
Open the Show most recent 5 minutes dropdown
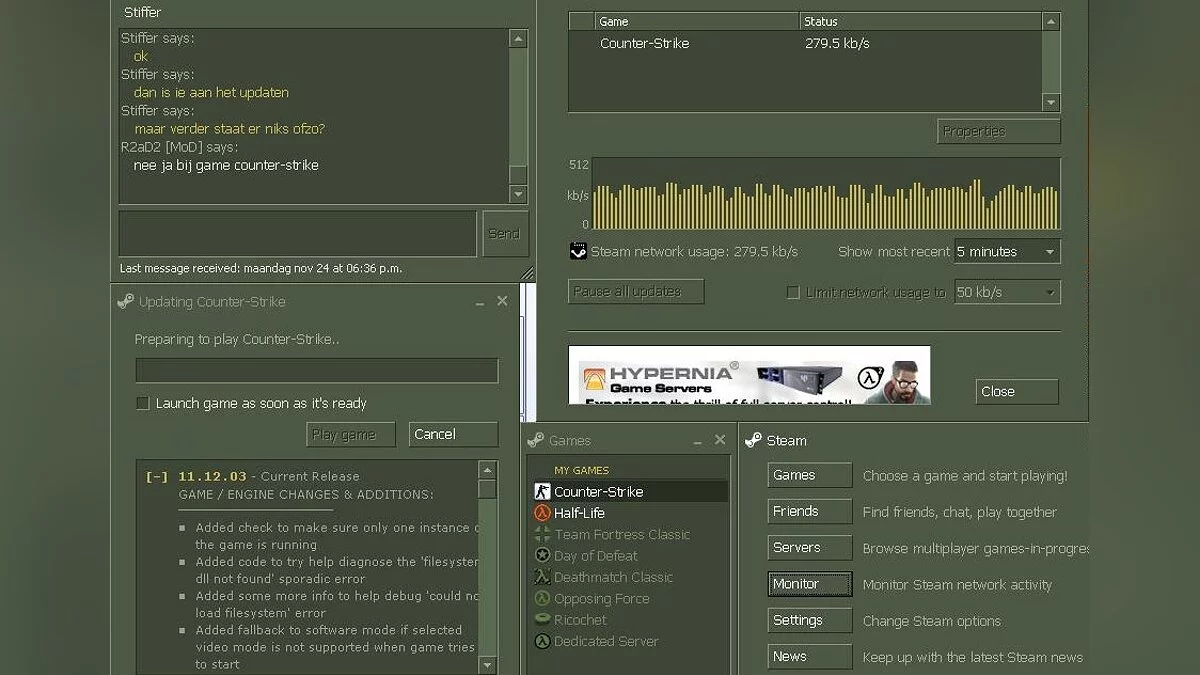click(1006, 252)
